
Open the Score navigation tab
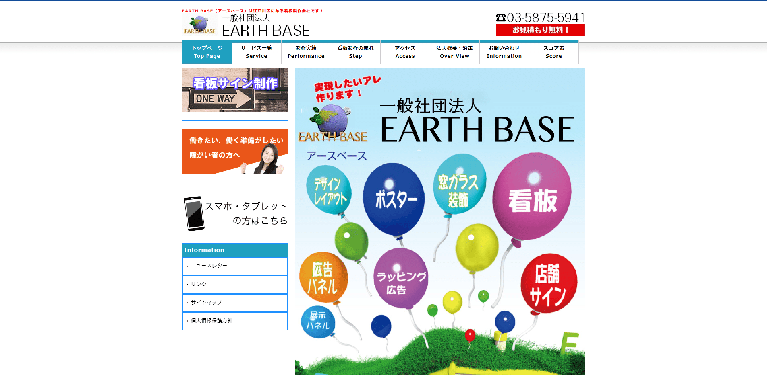click(553, 52)
